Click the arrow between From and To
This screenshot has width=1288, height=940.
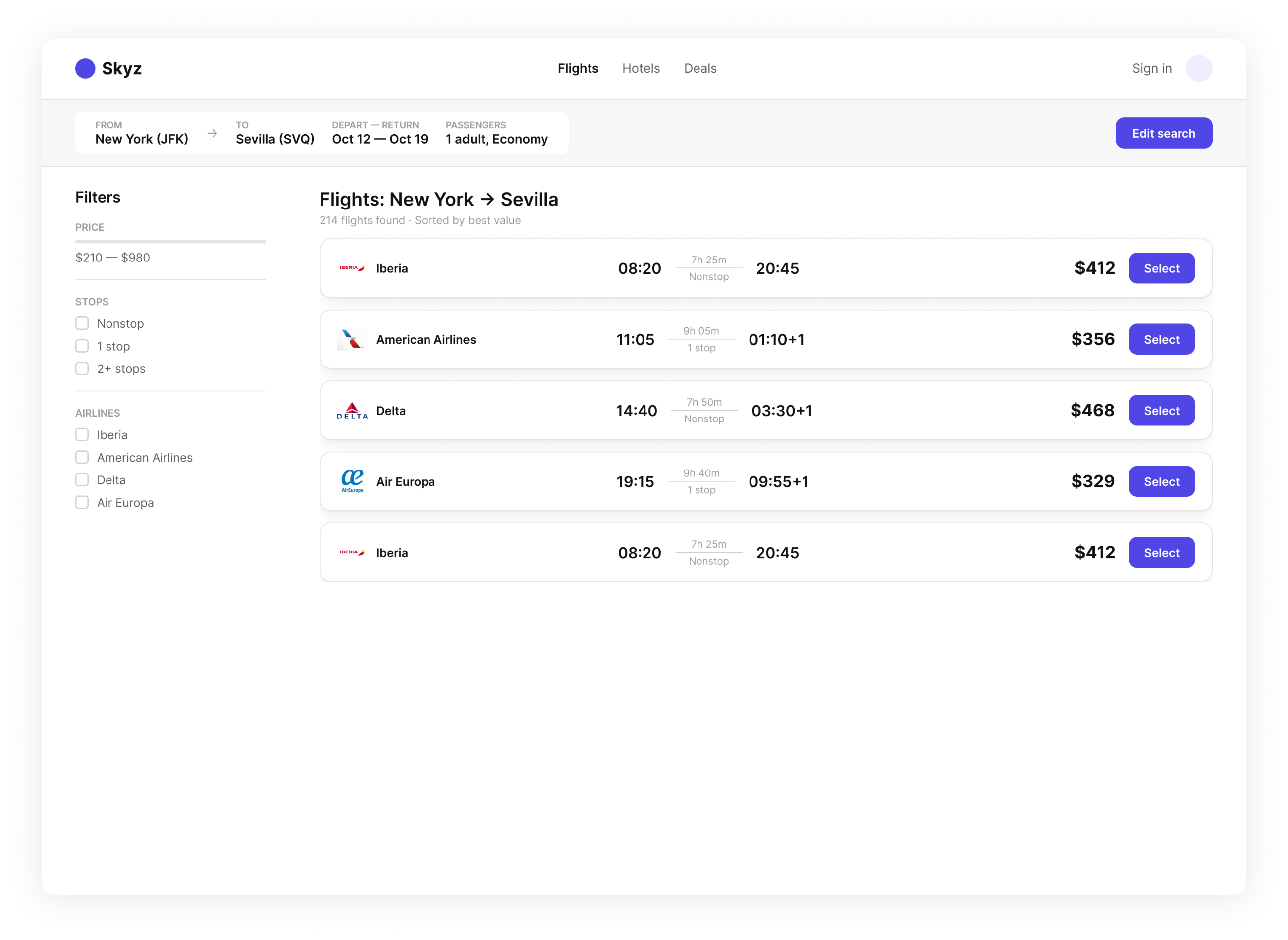tap(213, 133)
